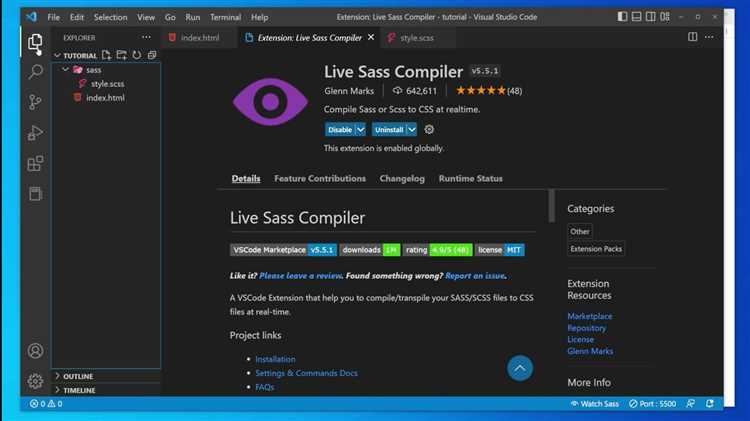750x421 pixels.
Task: Switch to the index.html editor tab
Action: click(x=199, y=37)
